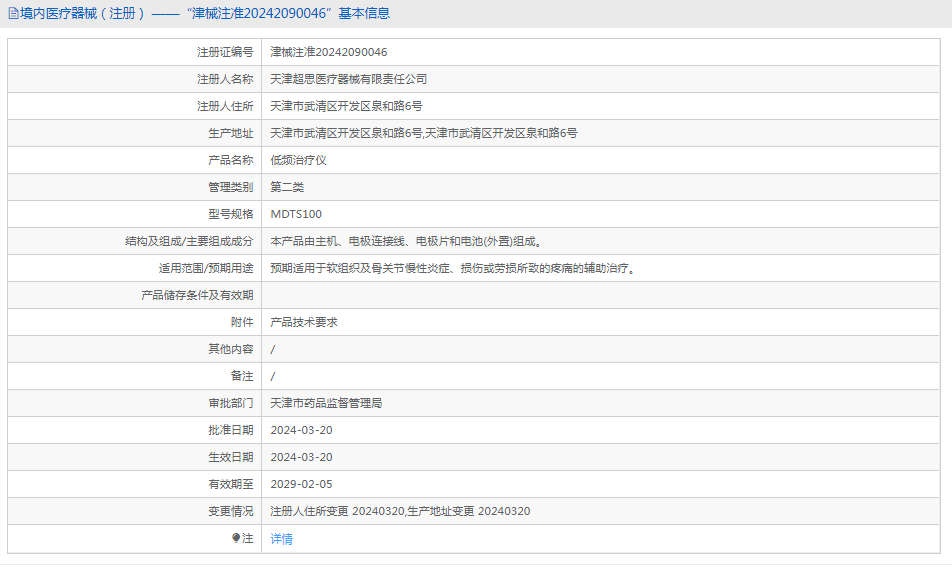Click the lightbulb icon next to 注

click(x=236, y=538)
